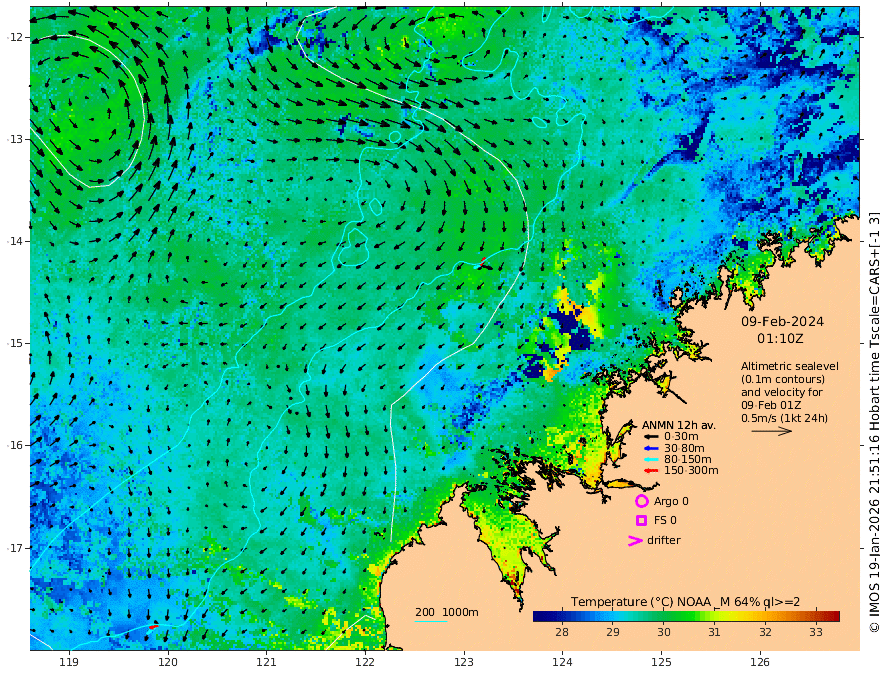880x680 pixels.
Task: Click the temperature color bar
Action: (686, 616)
